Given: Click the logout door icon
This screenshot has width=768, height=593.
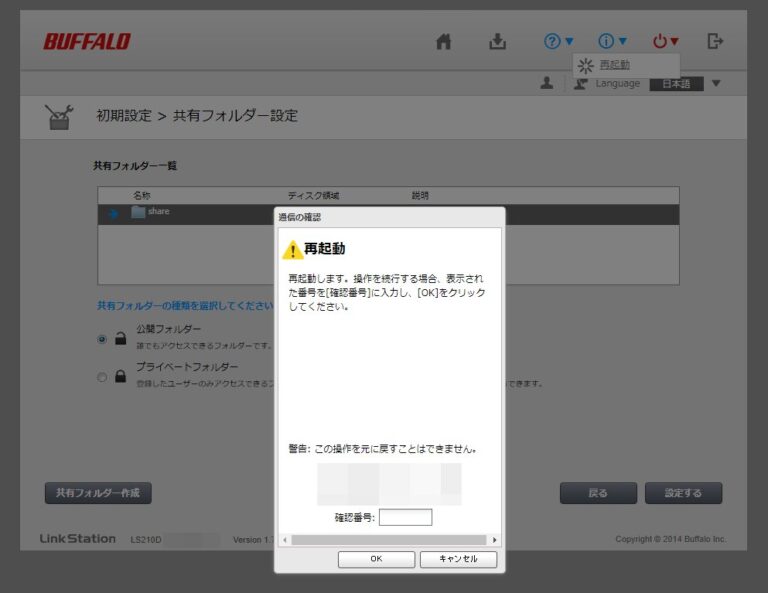Looking at the screenshot, I should pyautogui.click(x=715, y=41).
